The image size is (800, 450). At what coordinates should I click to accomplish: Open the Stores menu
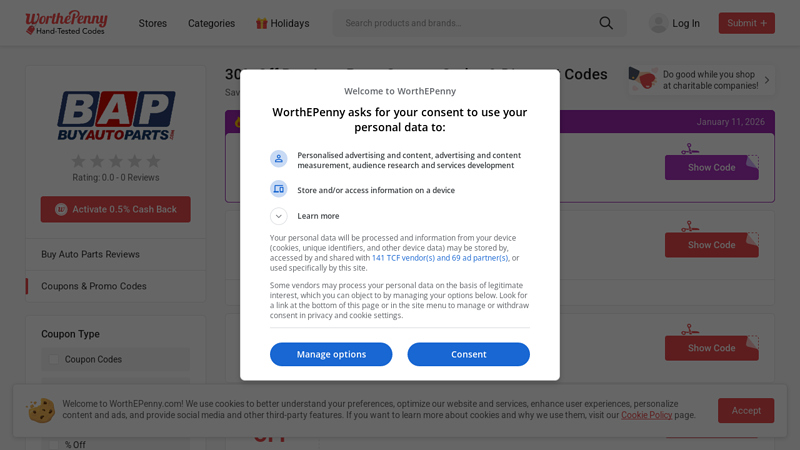point(153,23)
